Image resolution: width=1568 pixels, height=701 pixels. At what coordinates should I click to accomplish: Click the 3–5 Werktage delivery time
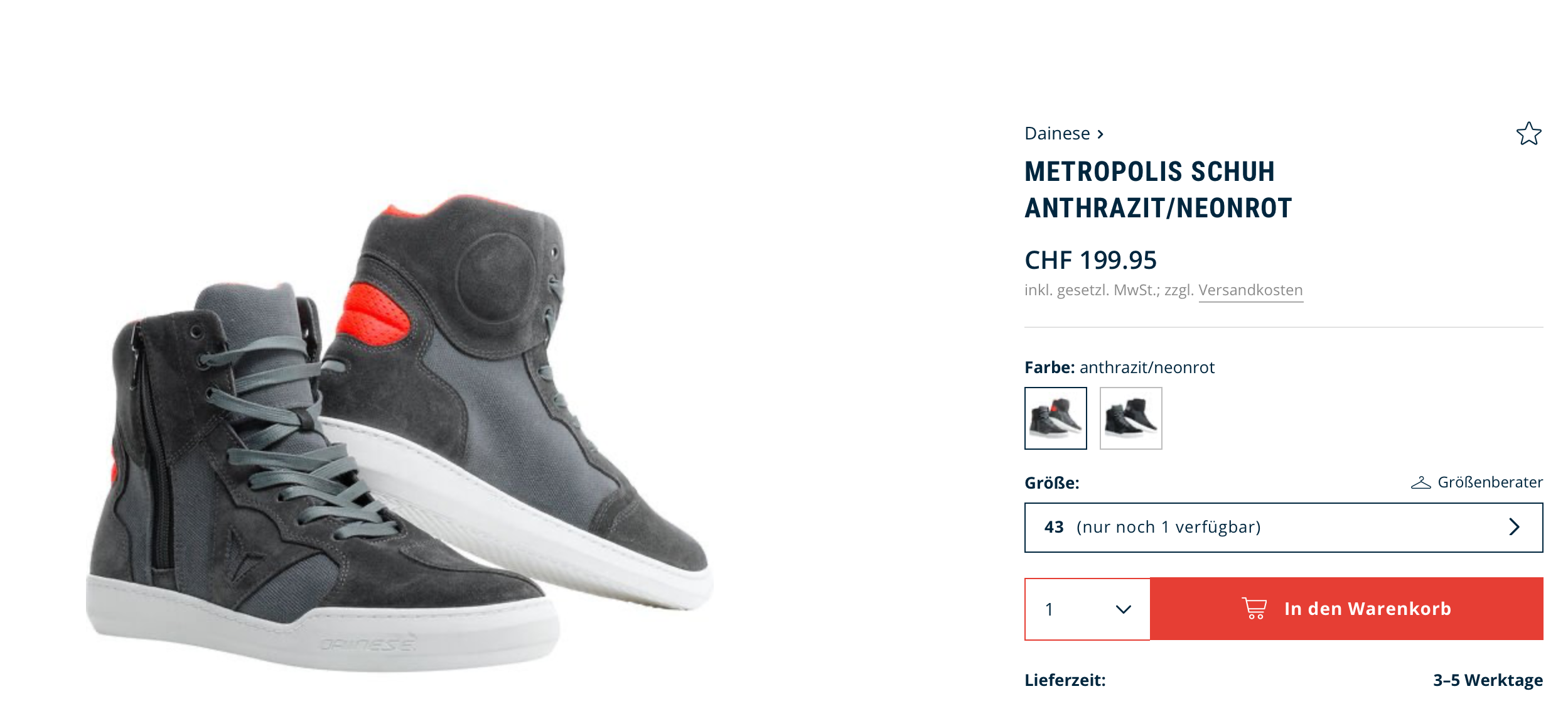[x=1487, y=680]
